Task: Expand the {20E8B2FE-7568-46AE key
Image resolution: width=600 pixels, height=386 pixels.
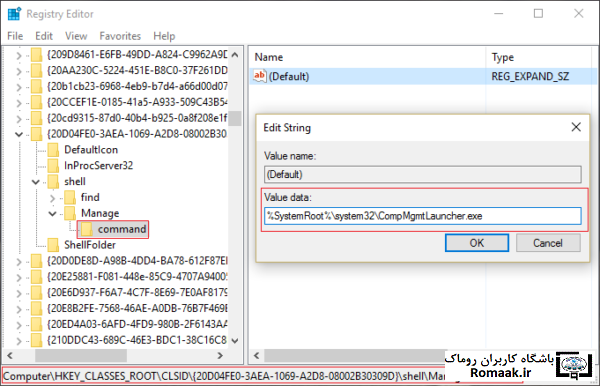Action: tap(18, 309)
